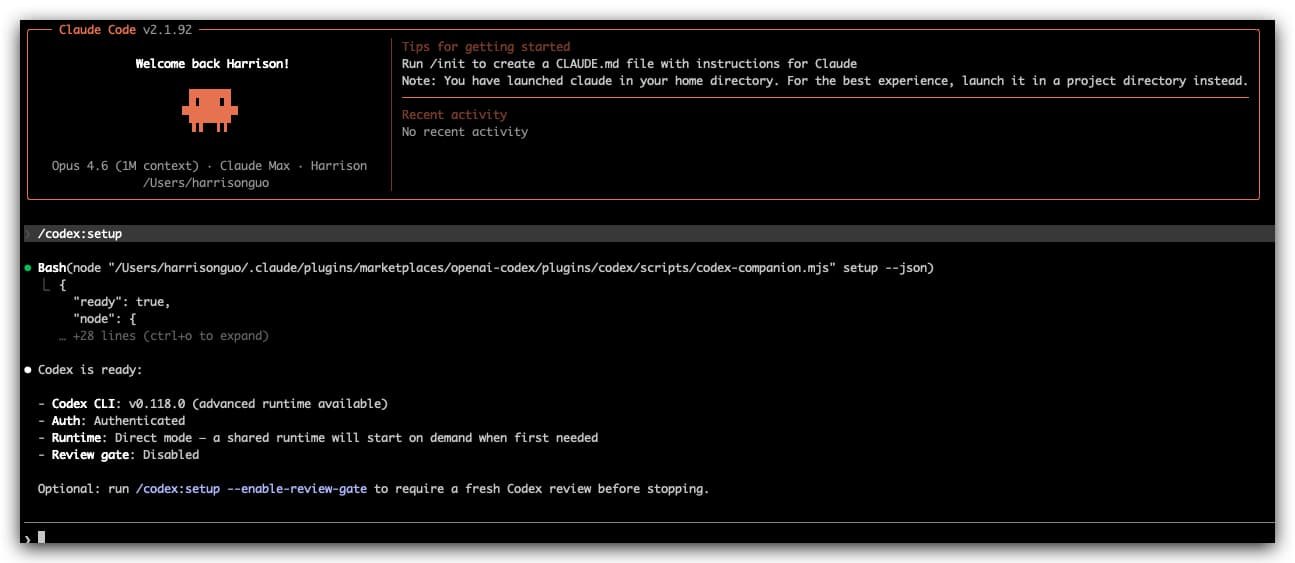Click the "Review gate: Disabled" status line
Viewport: 1295px width, 563px height.
tap(125, 455)
